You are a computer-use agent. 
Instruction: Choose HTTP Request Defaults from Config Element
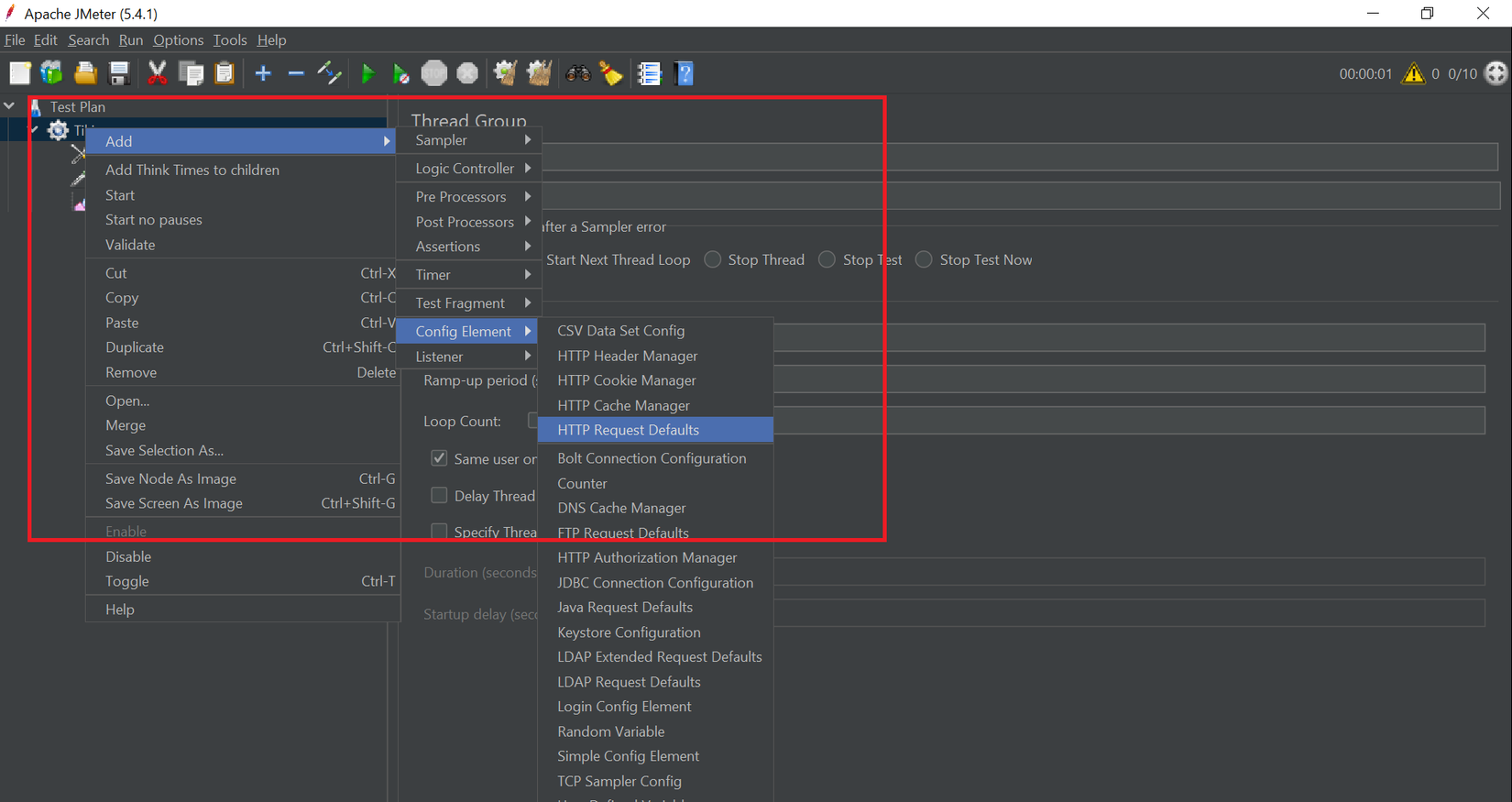[655, 430]
